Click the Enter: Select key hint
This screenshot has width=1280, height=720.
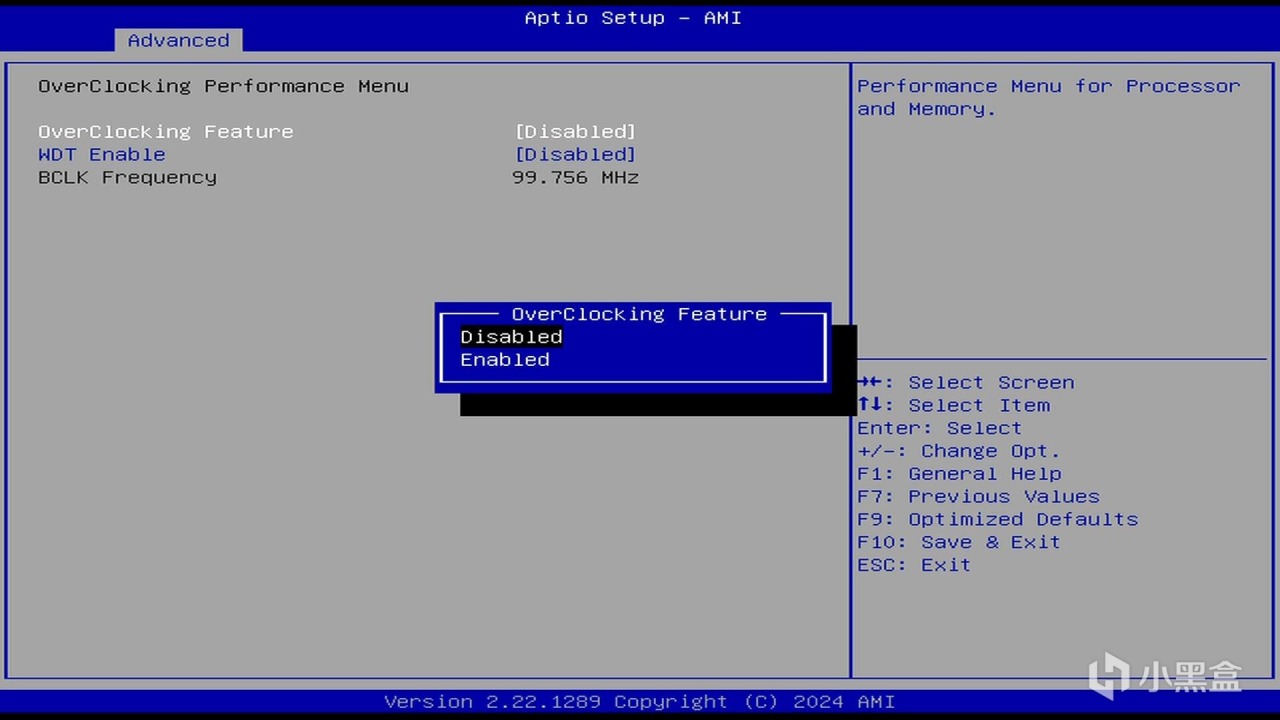940,429
